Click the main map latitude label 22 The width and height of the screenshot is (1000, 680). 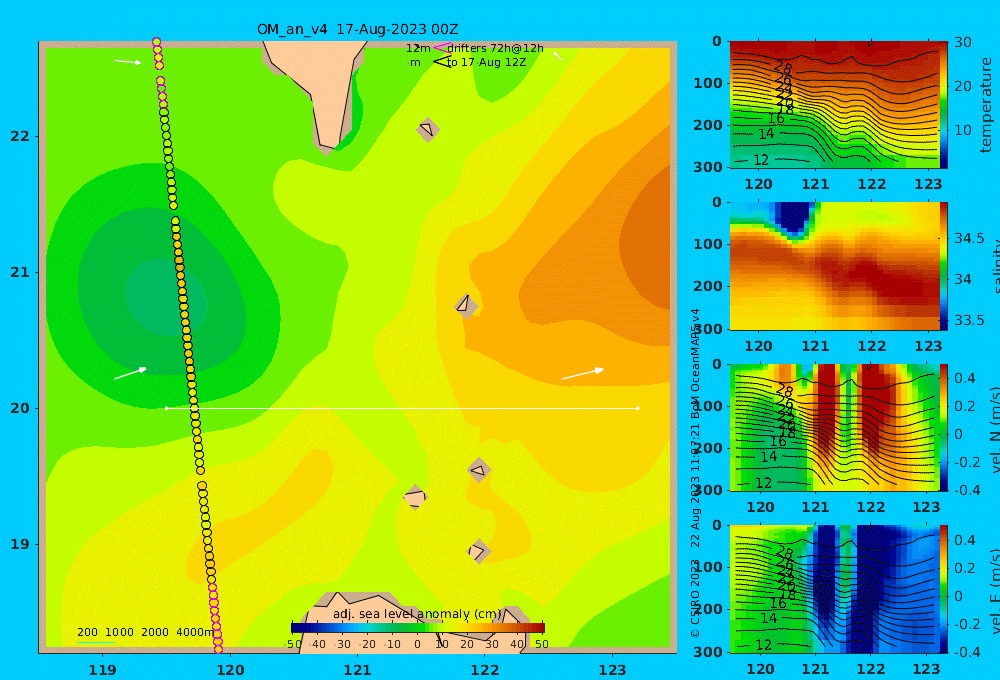click(20, 137)
